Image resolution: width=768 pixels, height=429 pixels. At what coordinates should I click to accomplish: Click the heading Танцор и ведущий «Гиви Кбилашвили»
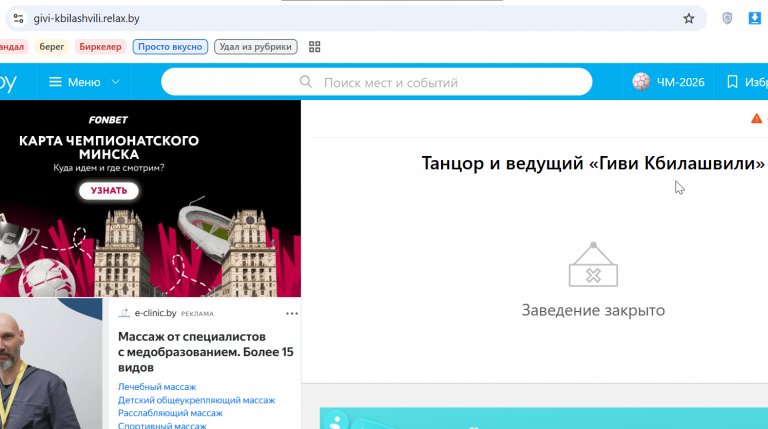click(593, 163)
